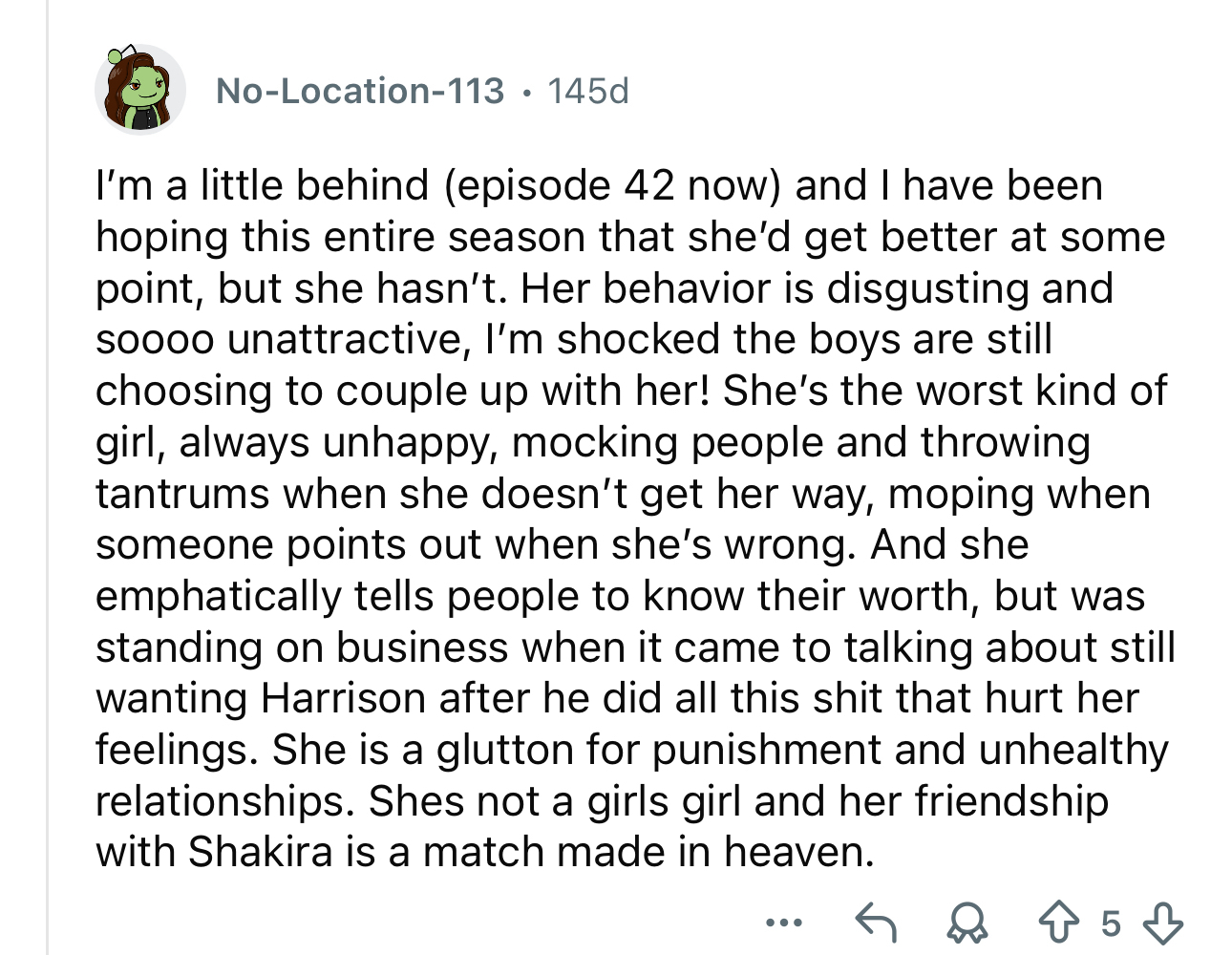The image size is (1232, 955).
Task: Give an award to this comment
Action: pyautogui.click(x=967, y=923)
